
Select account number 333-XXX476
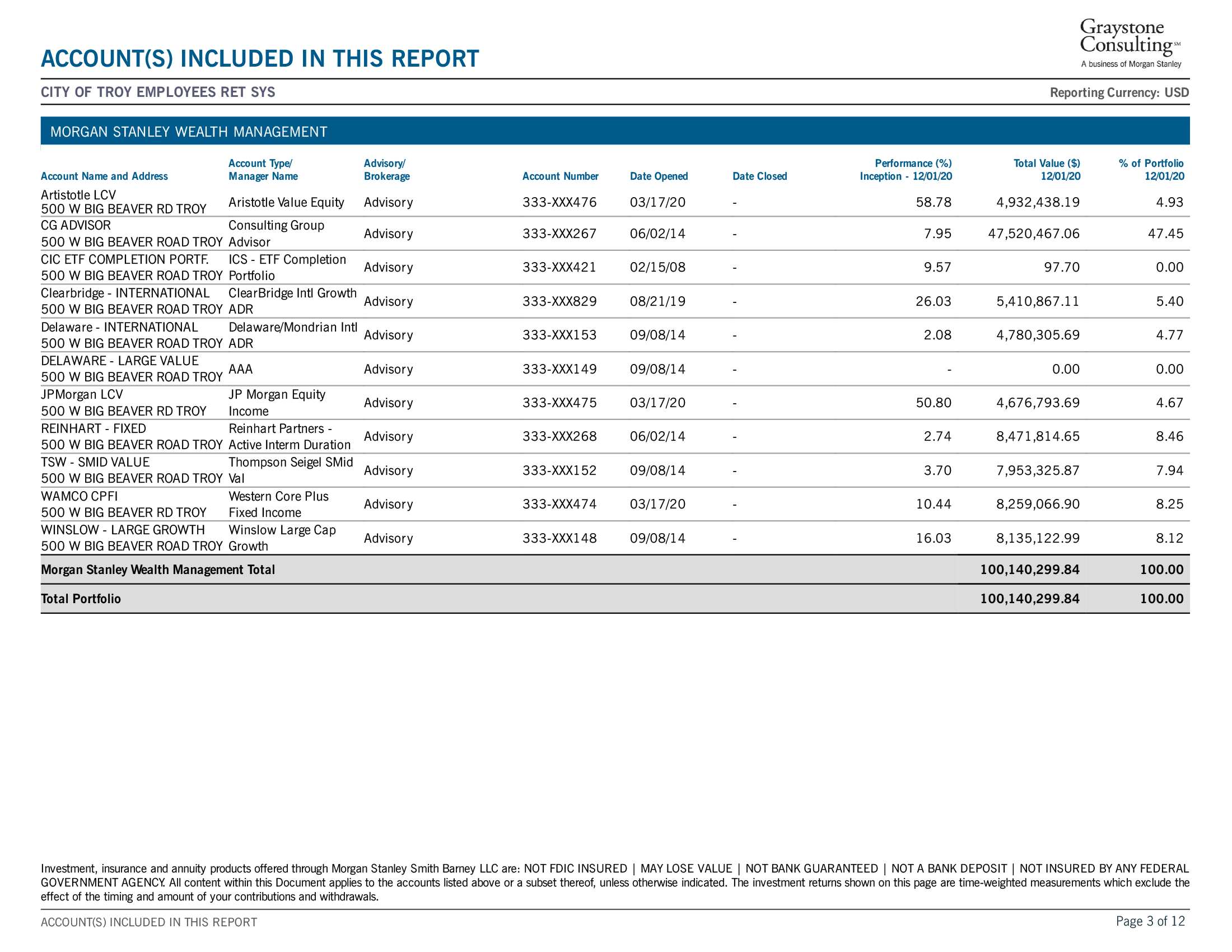click(x=559, y=202)
